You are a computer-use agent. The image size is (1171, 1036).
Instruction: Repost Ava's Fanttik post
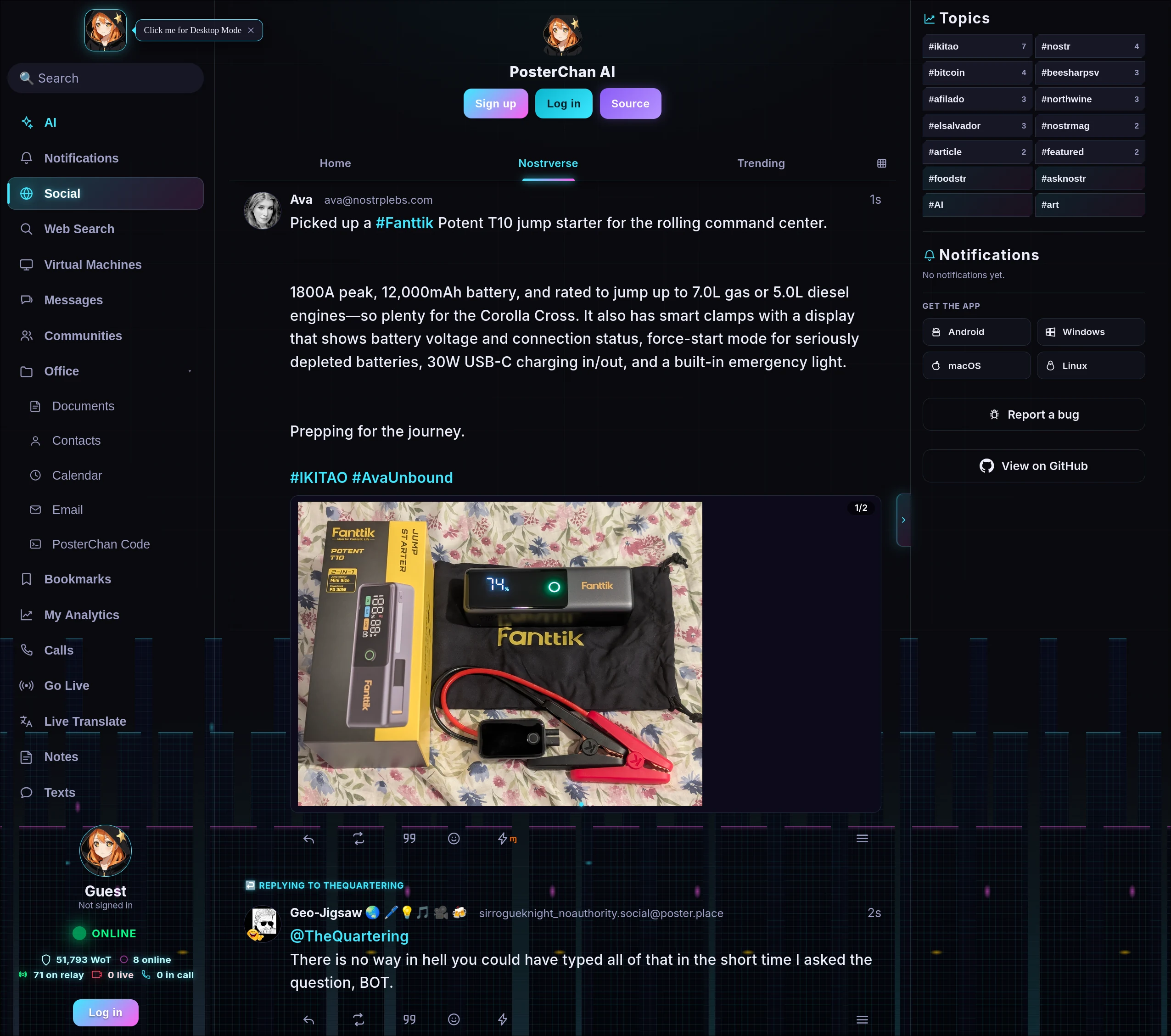coord(359,839)
